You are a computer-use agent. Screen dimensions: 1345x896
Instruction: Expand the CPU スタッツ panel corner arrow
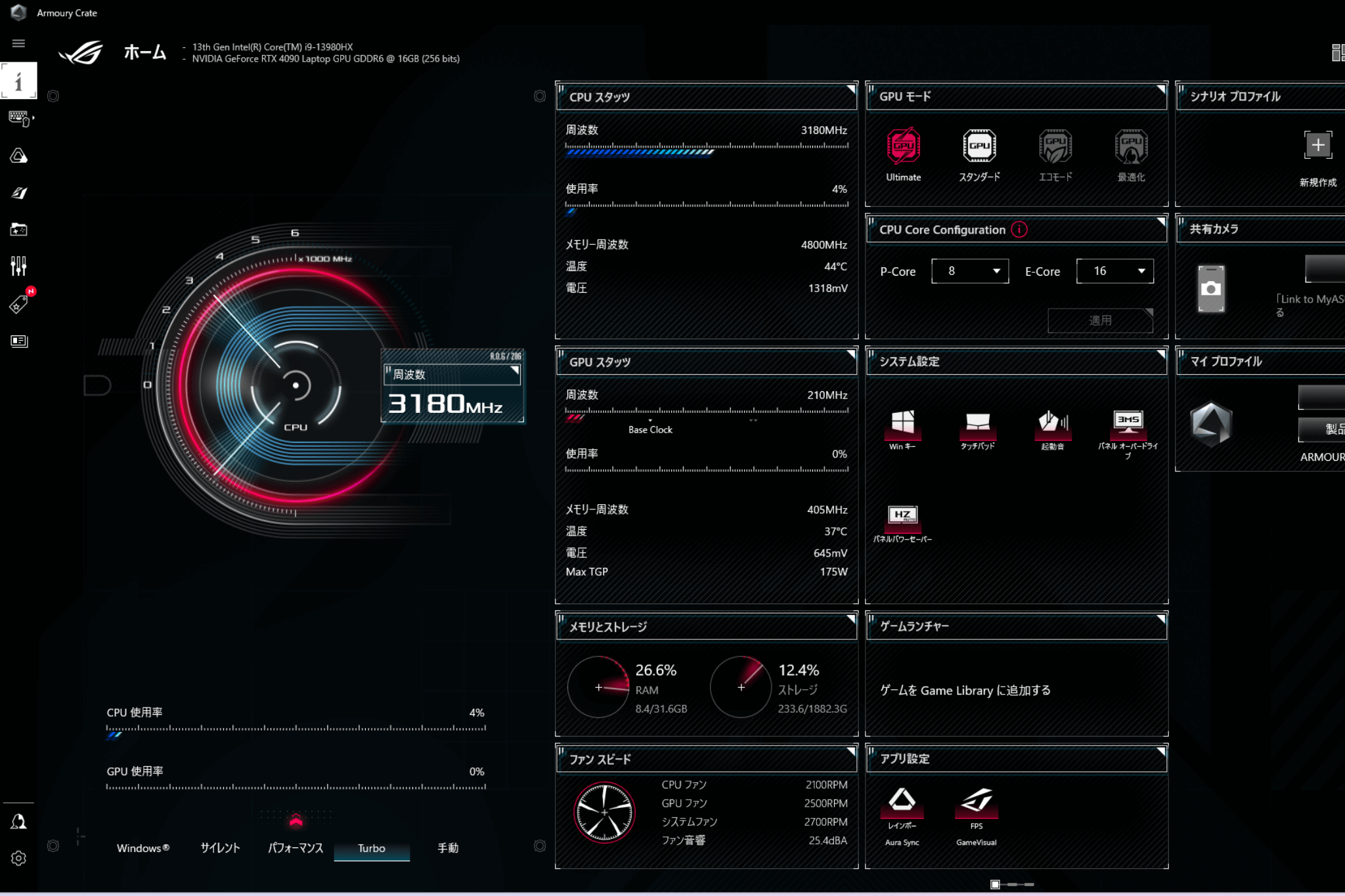[x=850, y=89]
